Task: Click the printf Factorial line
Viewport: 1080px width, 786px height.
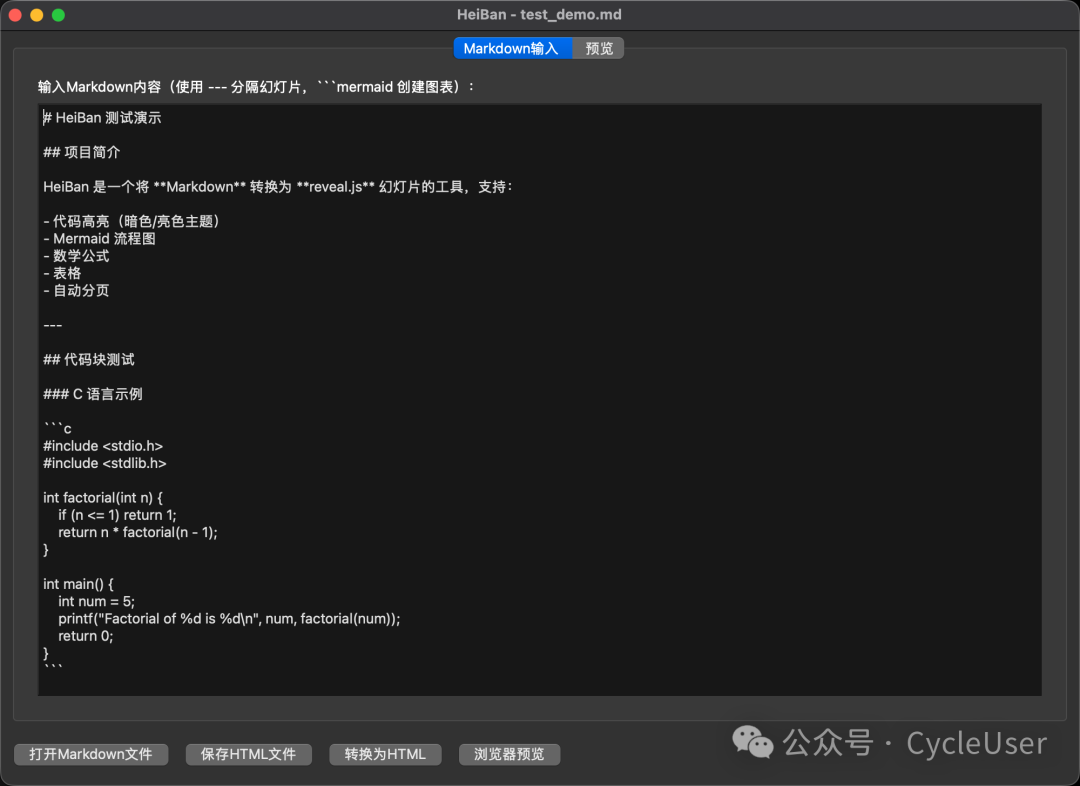Action: coord(229,619)
